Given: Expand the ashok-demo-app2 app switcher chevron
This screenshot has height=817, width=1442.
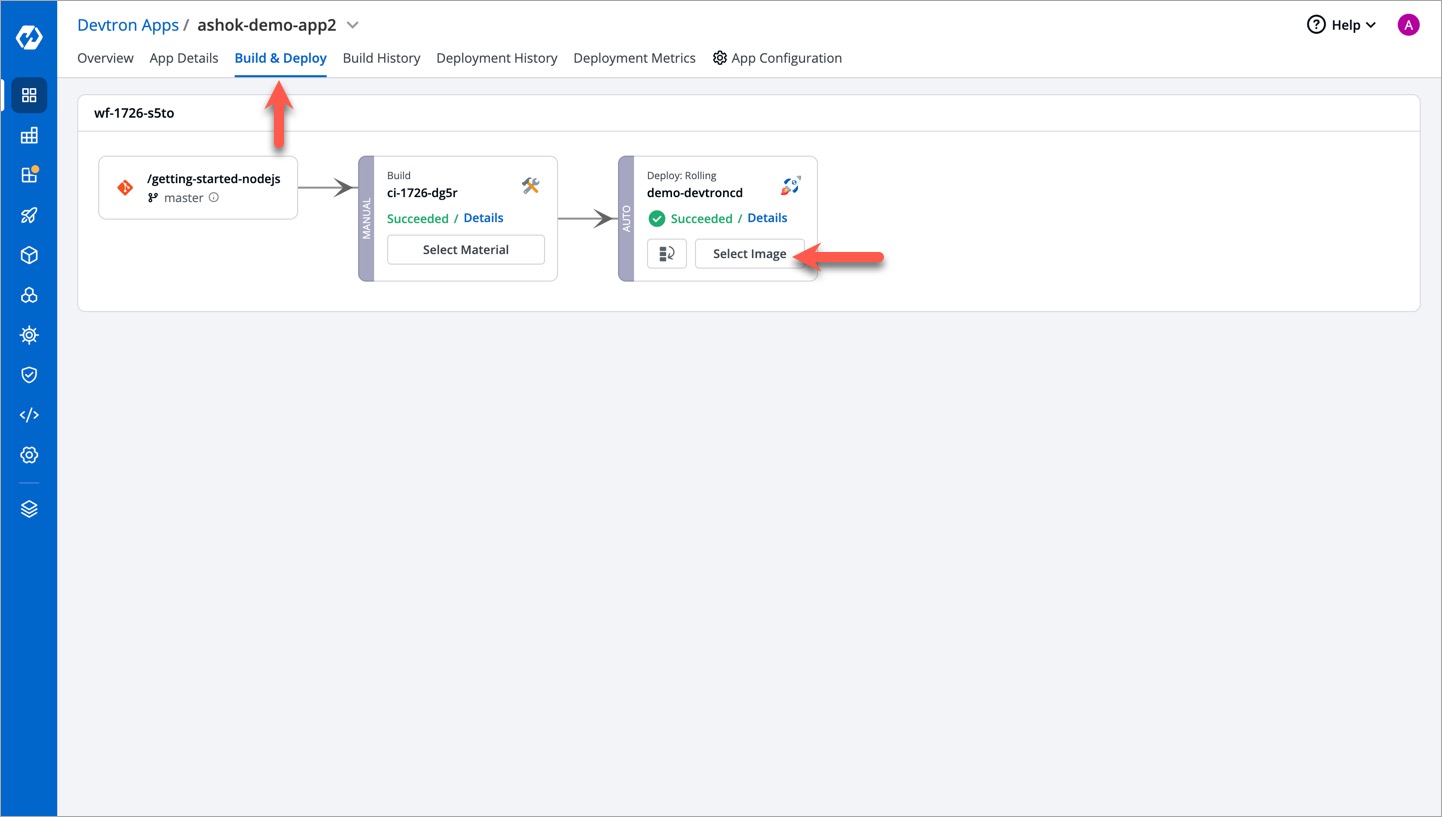Looking at the screenshot, I should coord(350,25).
